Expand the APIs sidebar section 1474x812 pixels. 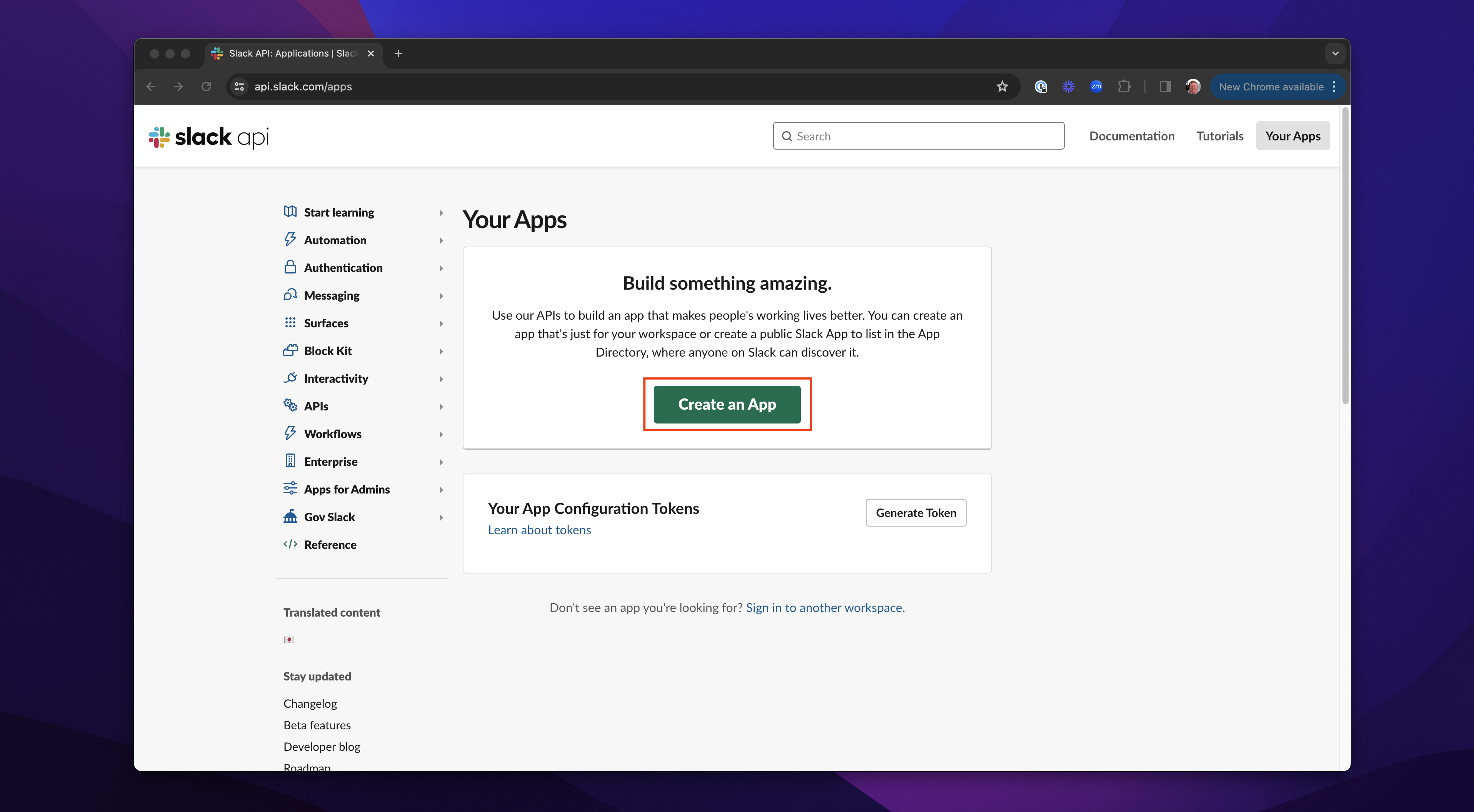click(x=440, y=406)
